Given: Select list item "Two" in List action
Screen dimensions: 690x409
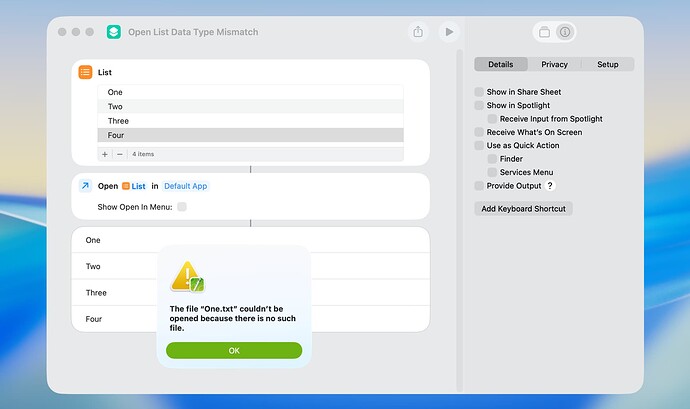Looking at the screenshot, I should (250, 107).
